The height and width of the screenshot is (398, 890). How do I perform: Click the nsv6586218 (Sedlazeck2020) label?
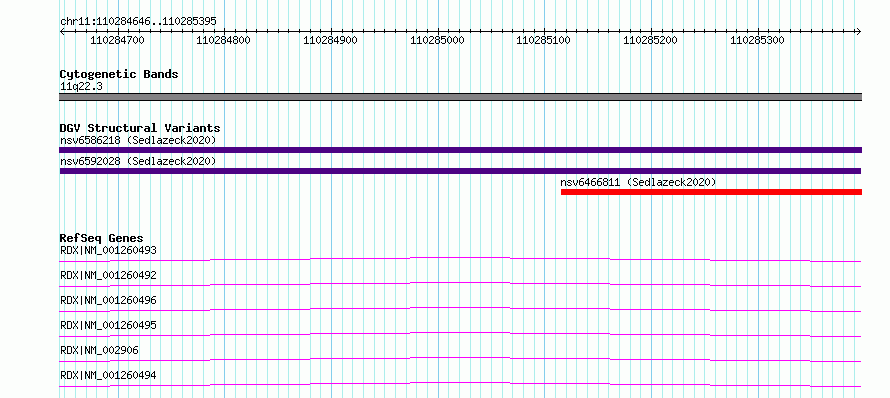(x=138, y=140)
